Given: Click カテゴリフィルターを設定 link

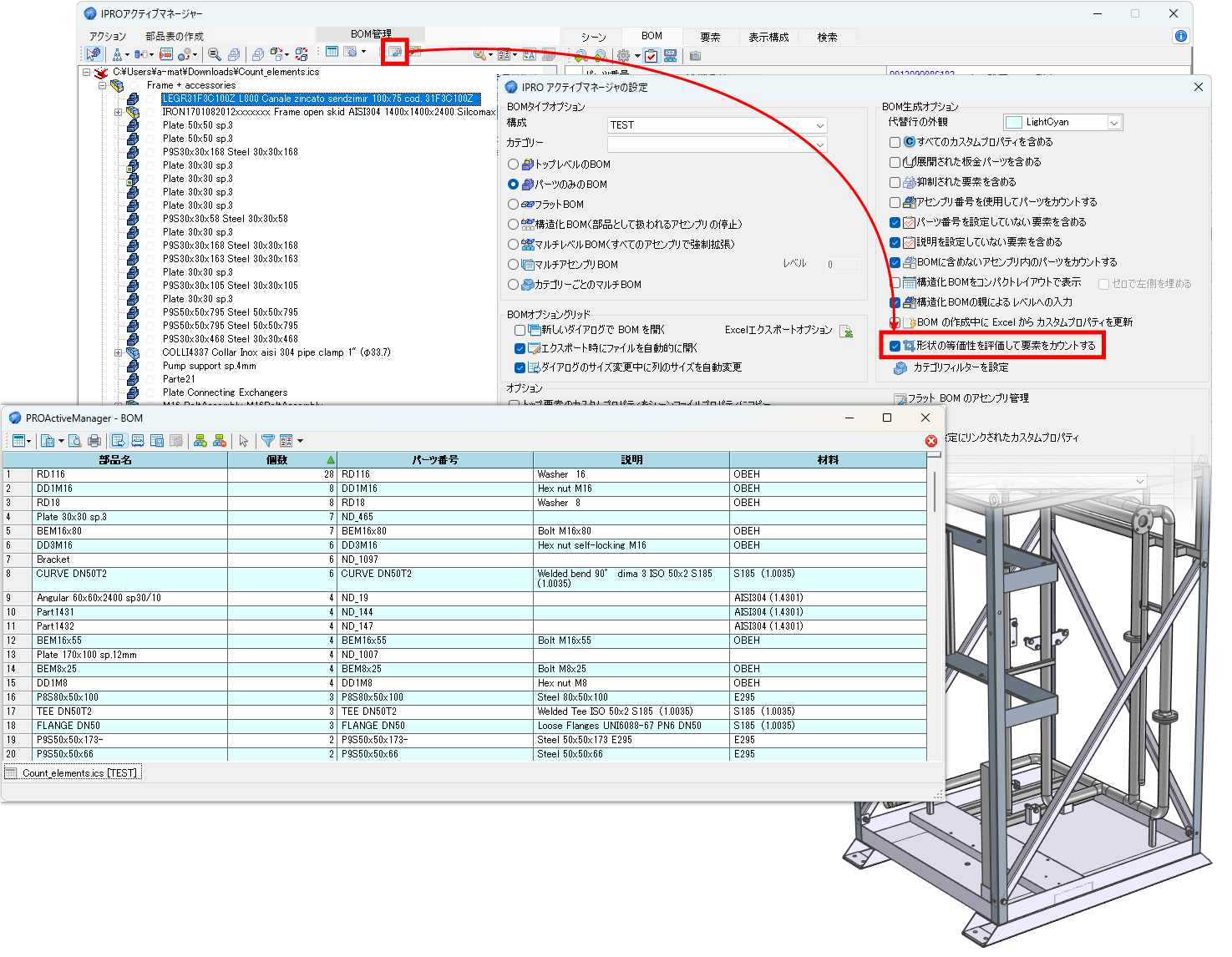Looking at the screenshot, I should pyautogui.click(x=961, y=367).
